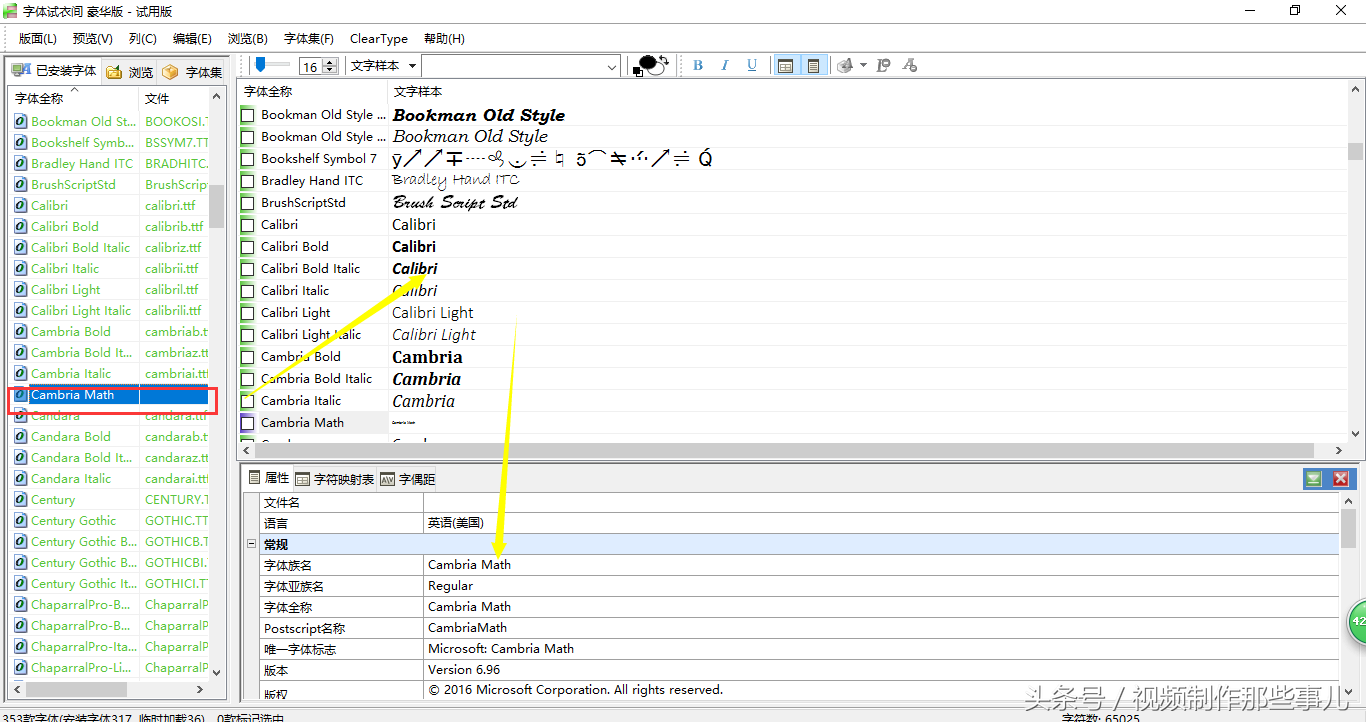Click the font icon beside Calibri Light

coord(20,290)
